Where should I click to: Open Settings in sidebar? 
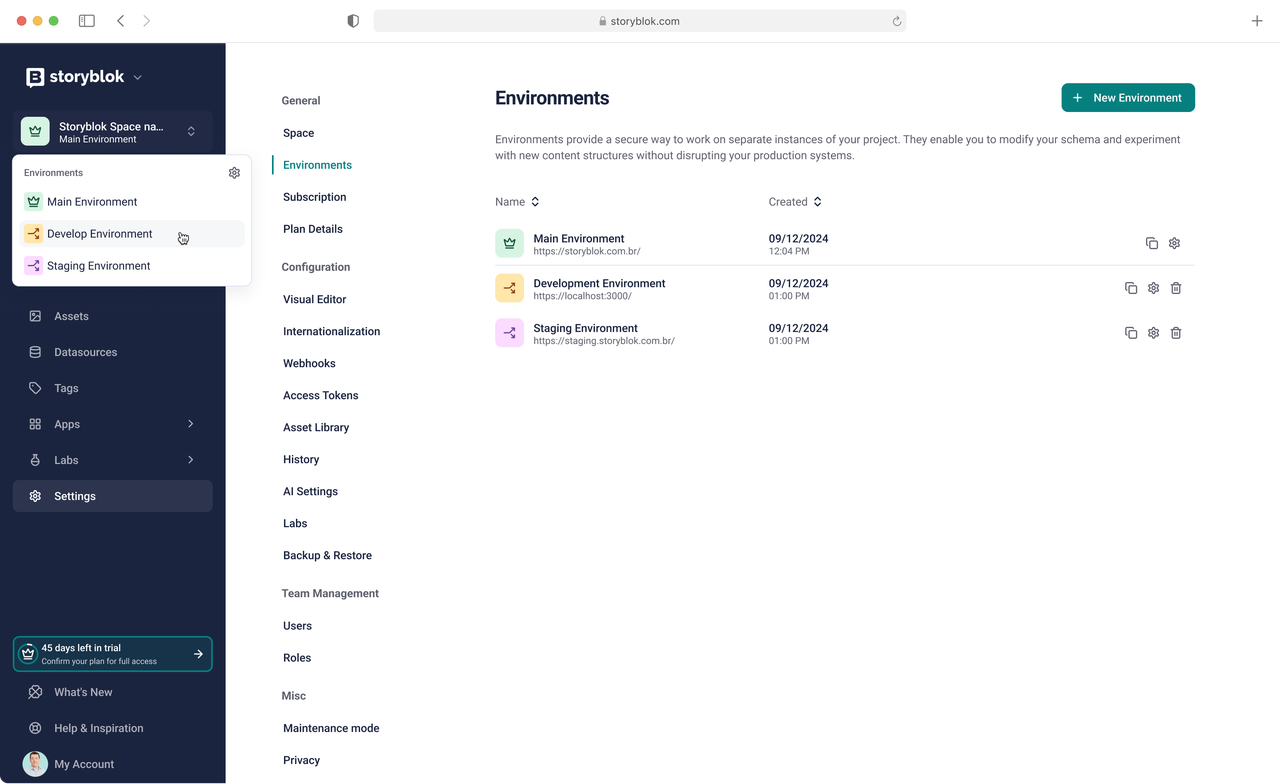(x=112, y=496)
